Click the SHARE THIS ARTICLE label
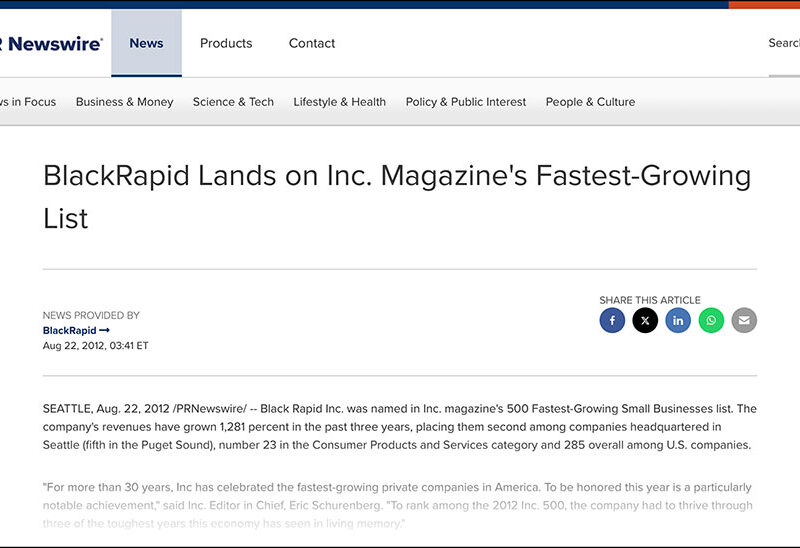 click(649, 300)
